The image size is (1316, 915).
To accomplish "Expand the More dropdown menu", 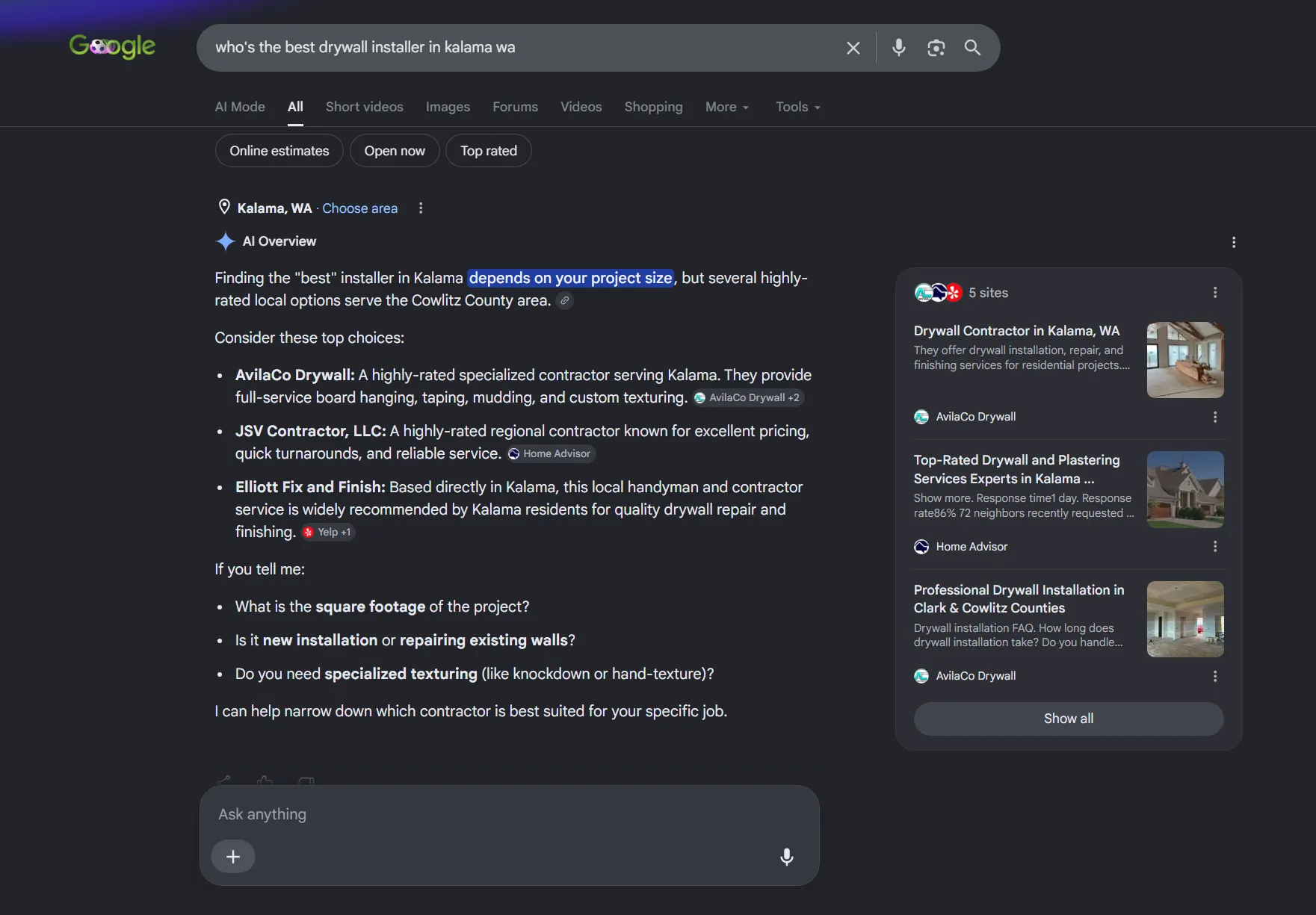I will click(x=726, y=107).
